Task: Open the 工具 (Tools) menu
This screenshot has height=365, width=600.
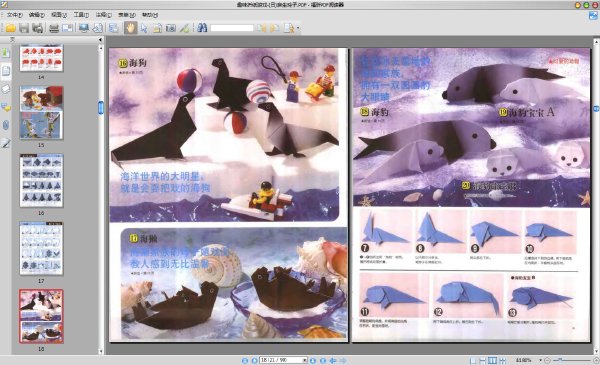Action: coord(81,15)
